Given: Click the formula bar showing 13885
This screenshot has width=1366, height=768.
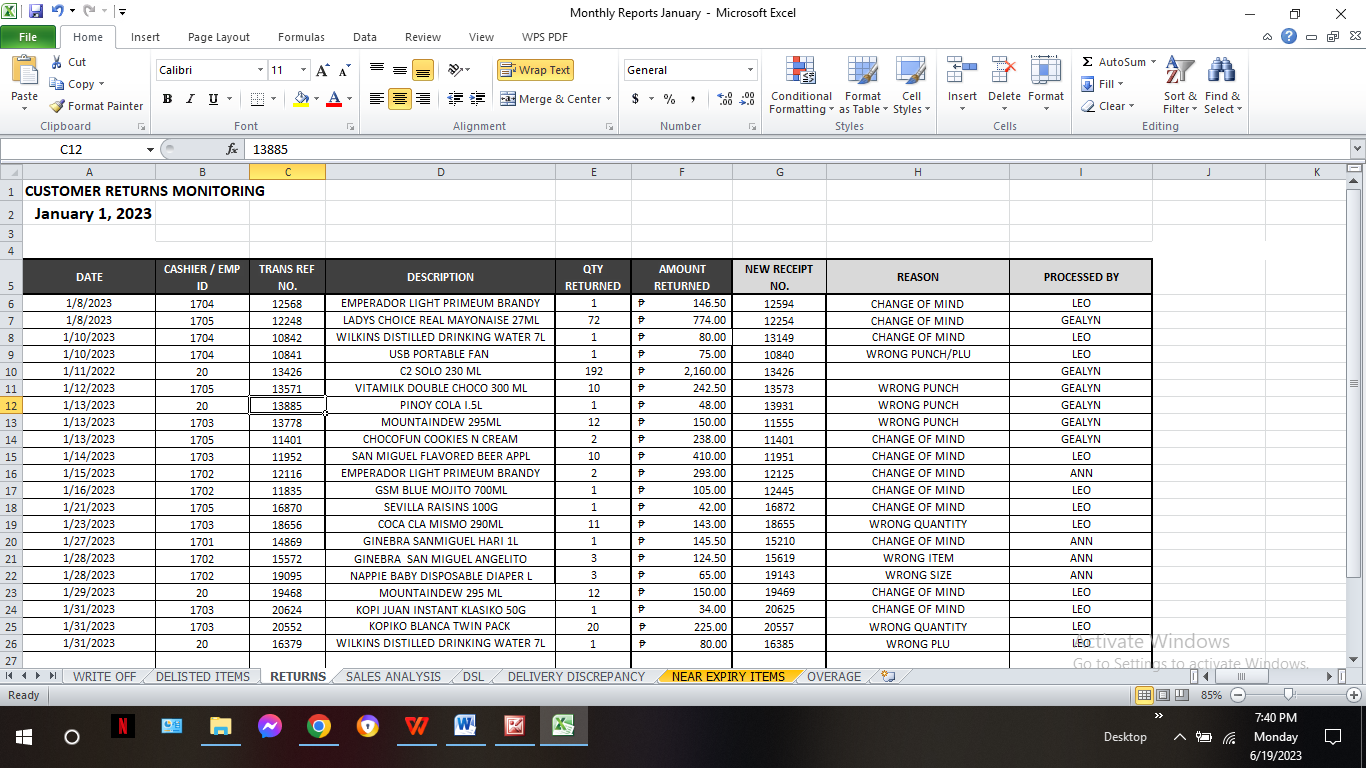Looking at the screenshot, I should [797, 149].
